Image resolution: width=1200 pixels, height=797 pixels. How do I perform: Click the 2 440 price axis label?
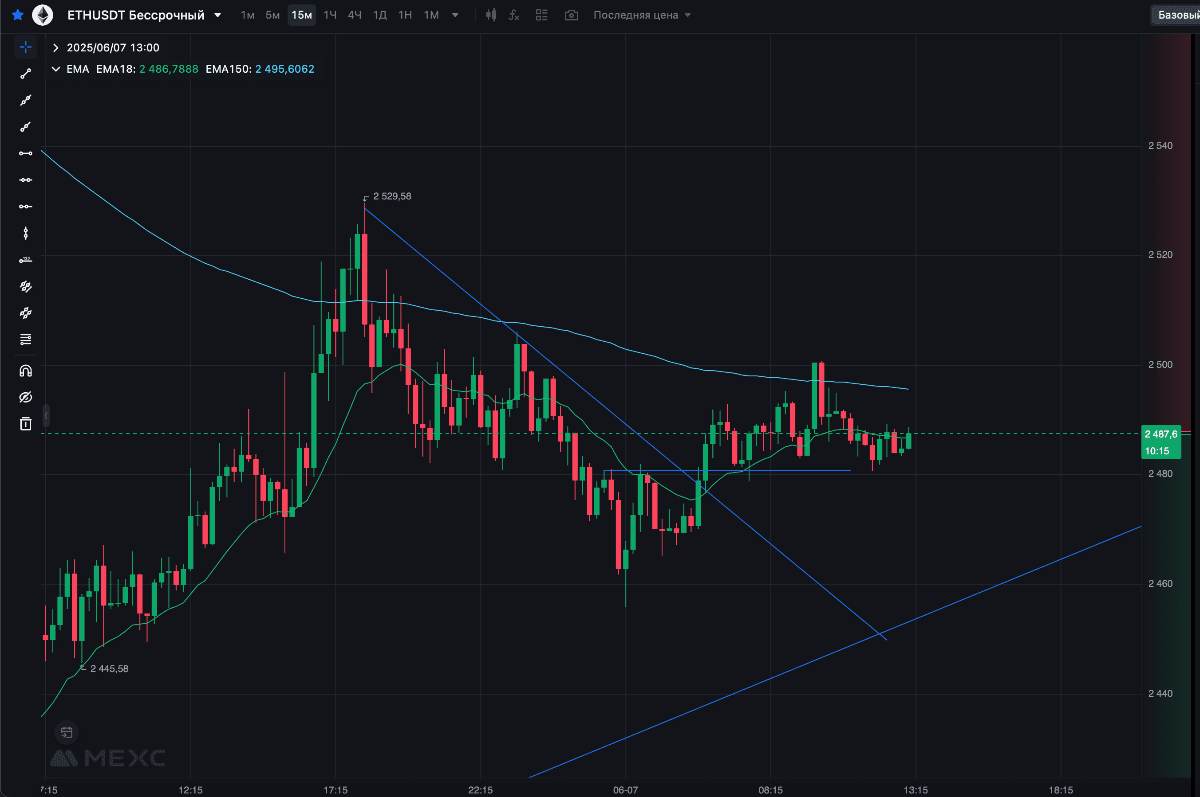point(1159,692)
